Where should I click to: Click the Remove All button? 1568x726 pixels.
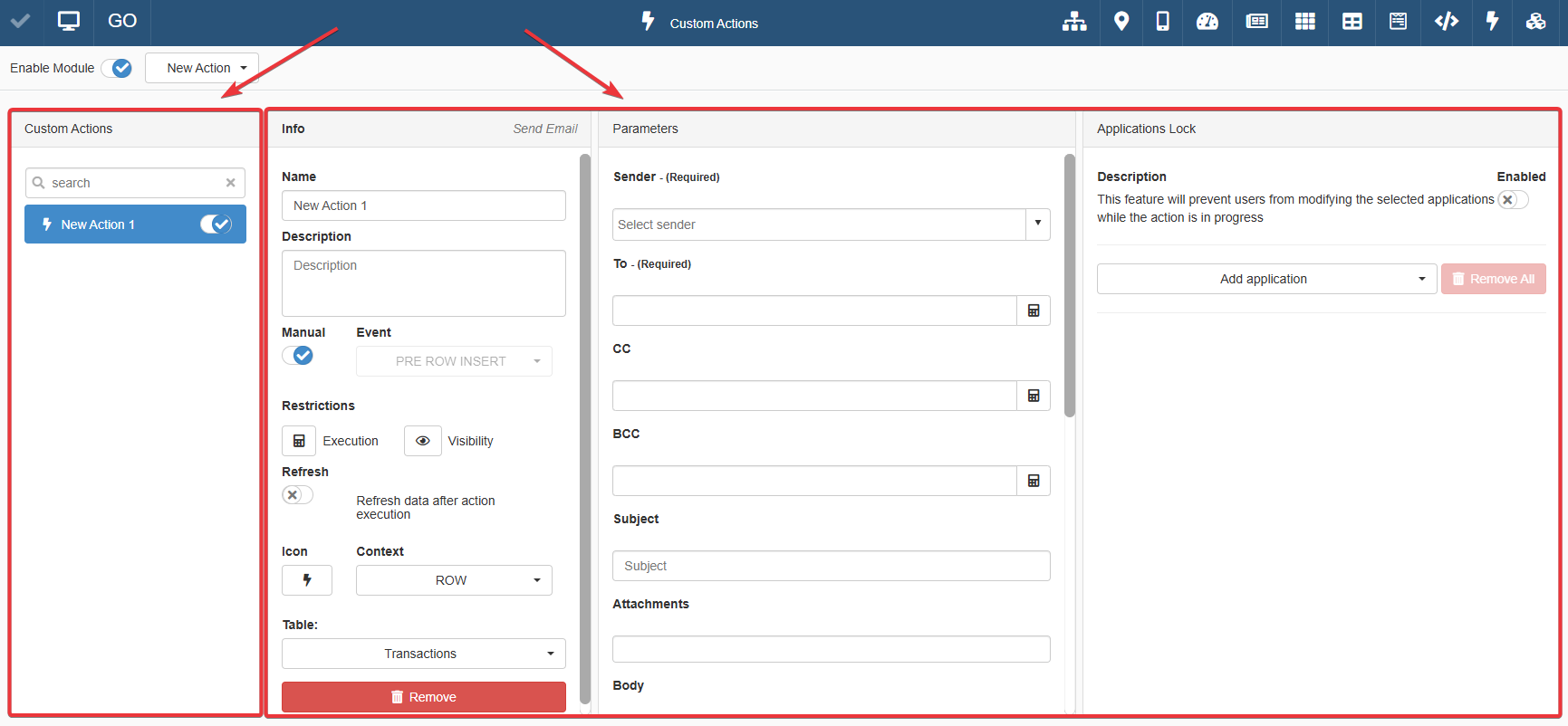pyautogui.click(x=1494, y=279)
